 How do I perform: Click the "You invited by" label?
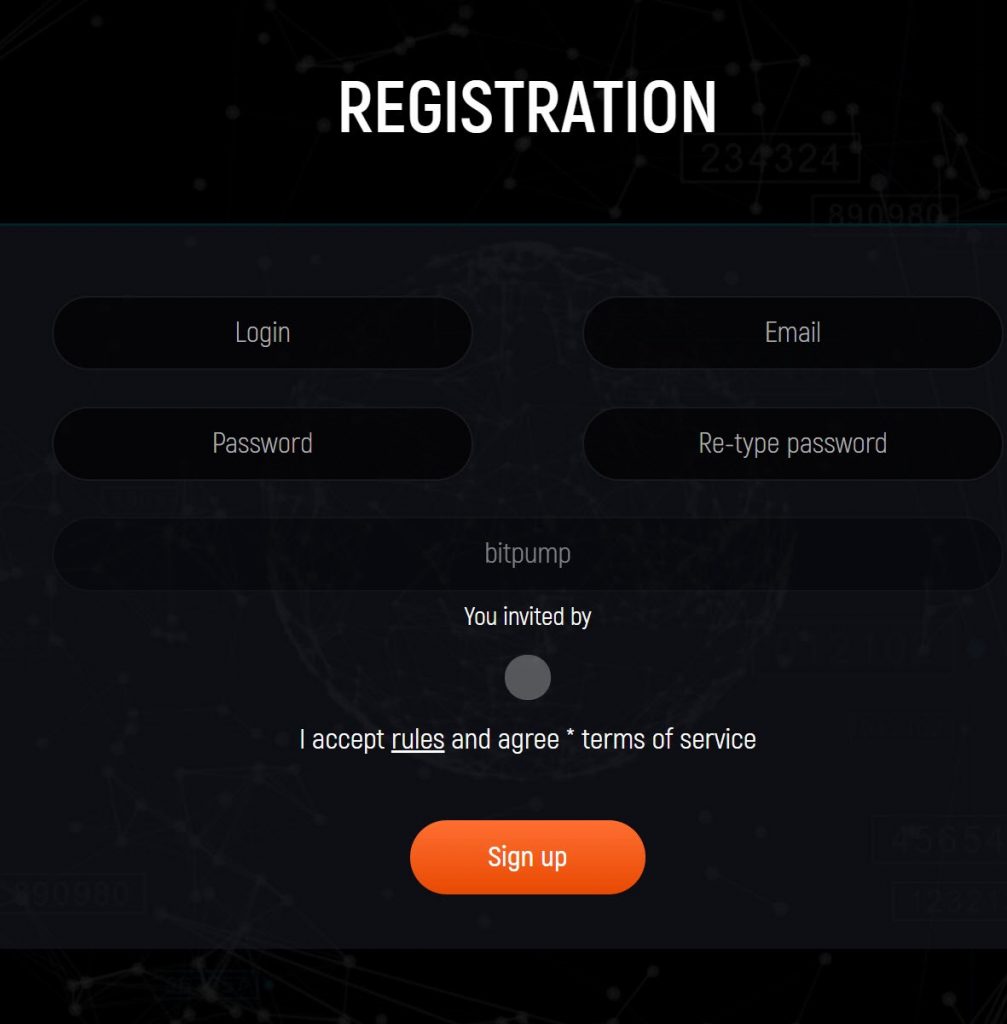coord(528,616)
